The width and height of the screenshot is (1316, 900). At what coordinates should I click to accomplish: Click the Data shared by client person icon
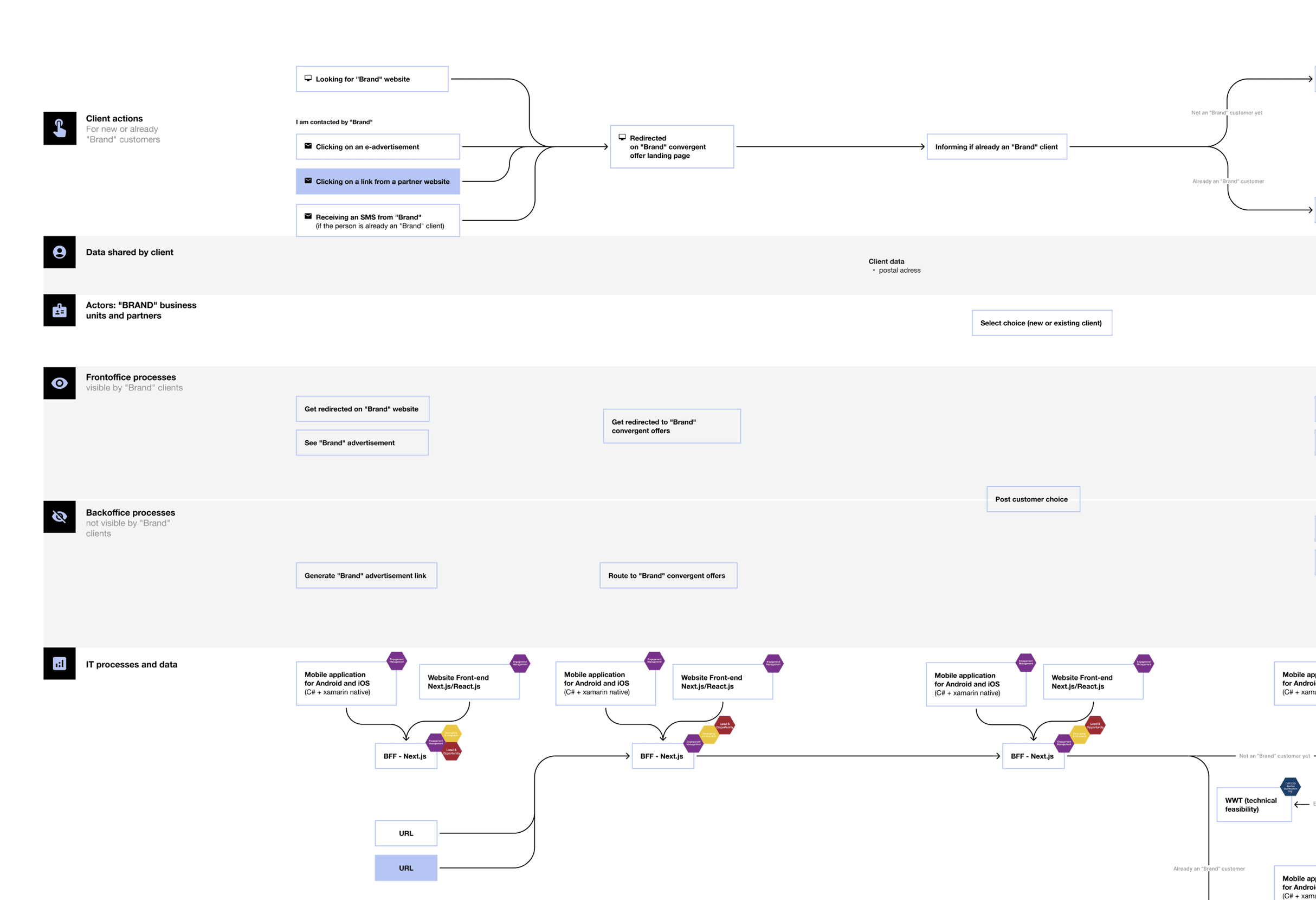tap(60, 252)
